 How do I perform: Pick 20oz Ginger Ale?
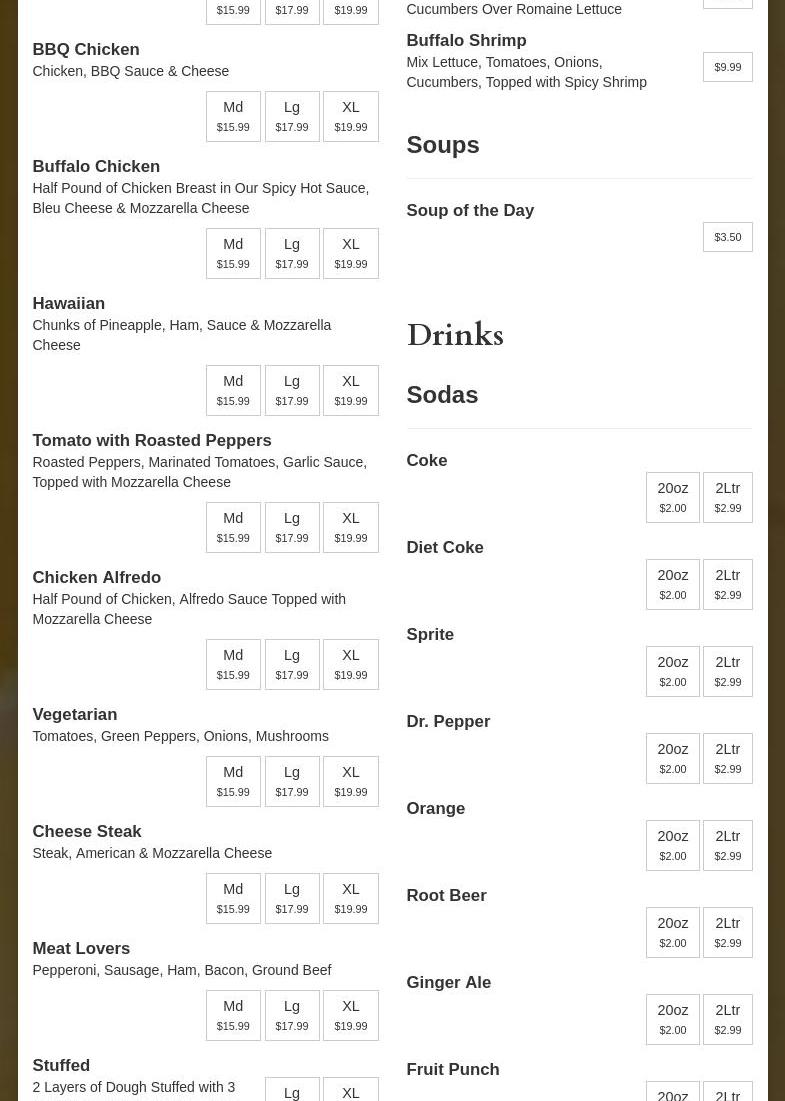coord(672,1019)
